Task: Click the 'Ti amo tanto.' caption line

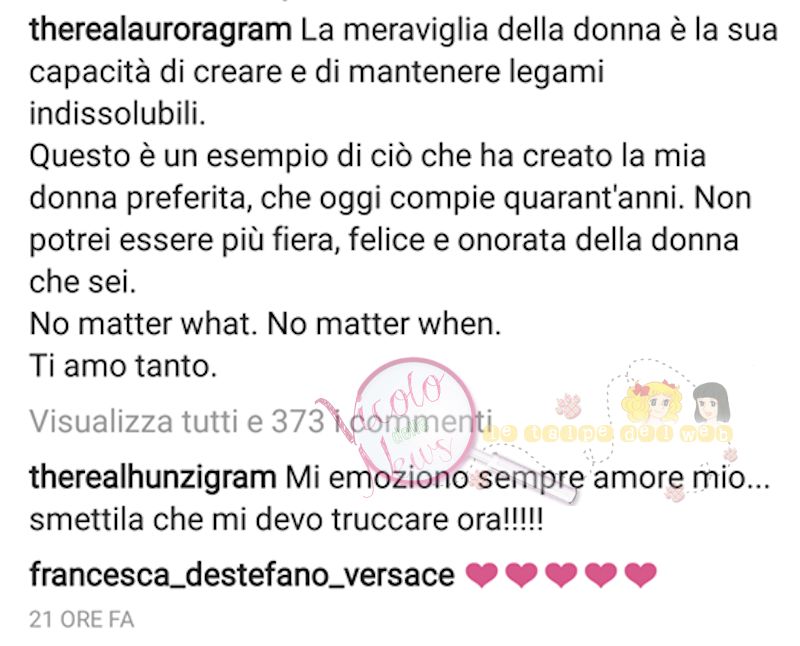Action: click(123, 366)
